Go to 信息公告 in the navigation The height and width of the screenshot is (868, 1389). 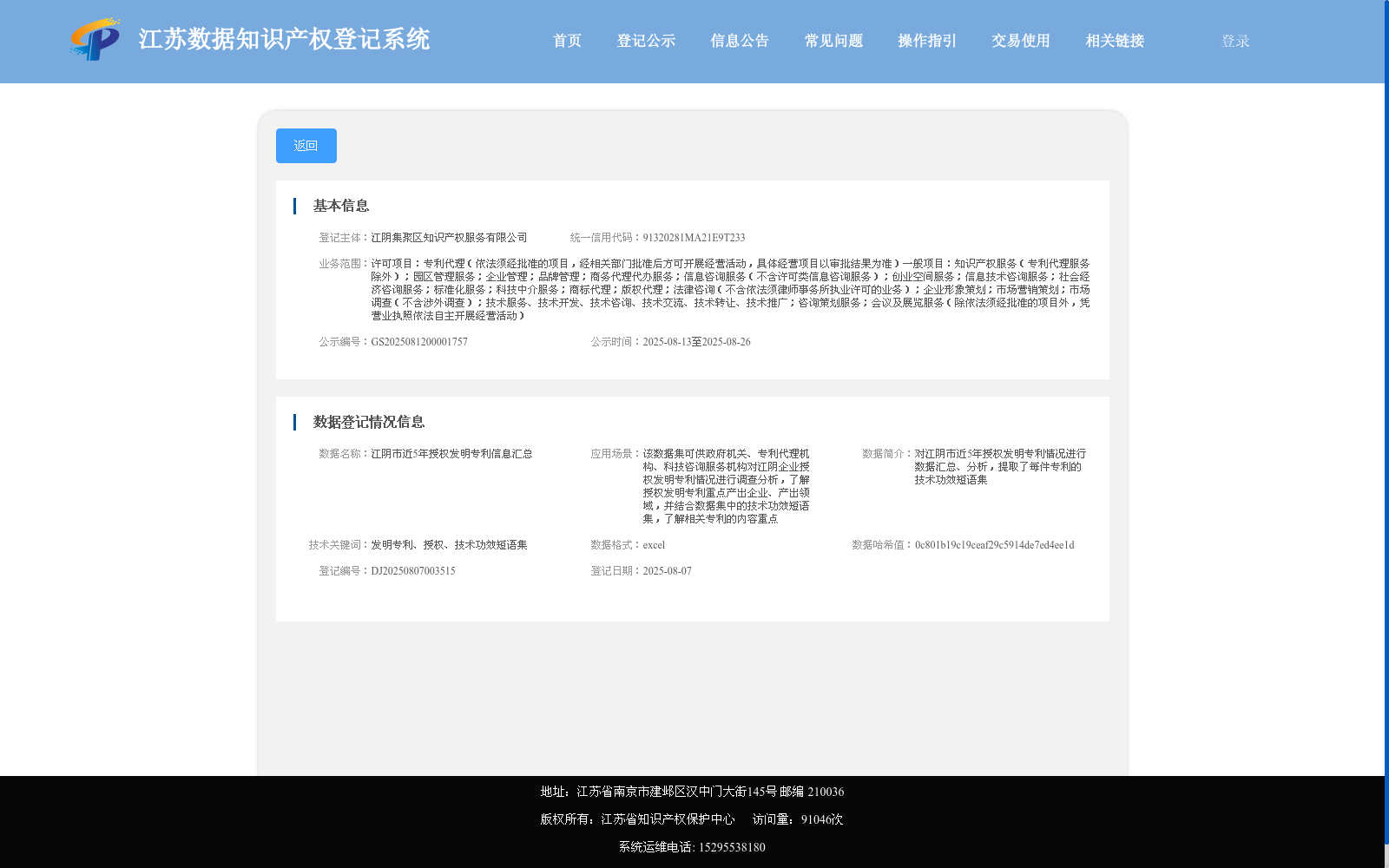[x=740, y=41]
